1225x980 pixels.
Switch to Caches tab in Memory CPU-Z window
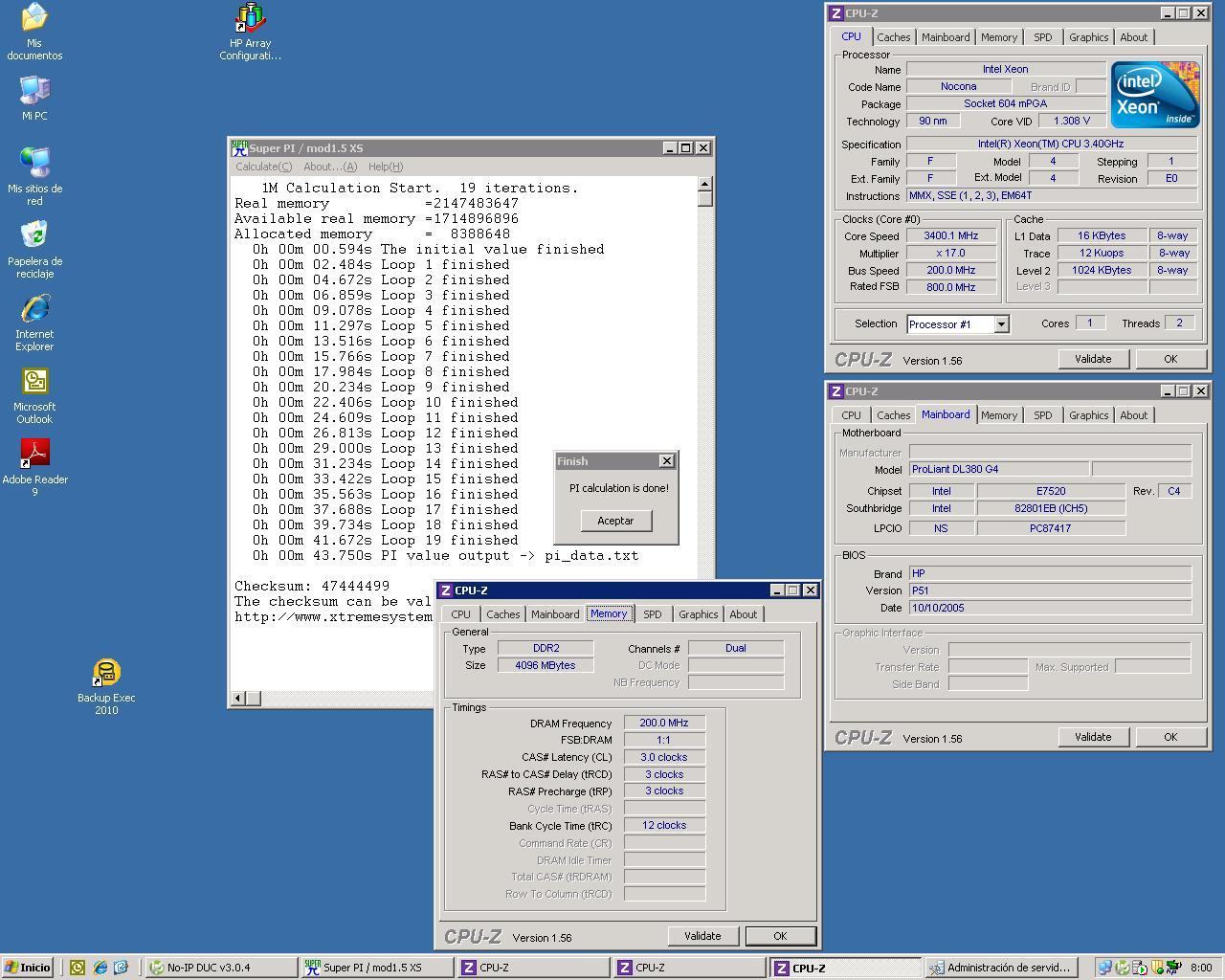pyautogui.click(x=503, y=614)
